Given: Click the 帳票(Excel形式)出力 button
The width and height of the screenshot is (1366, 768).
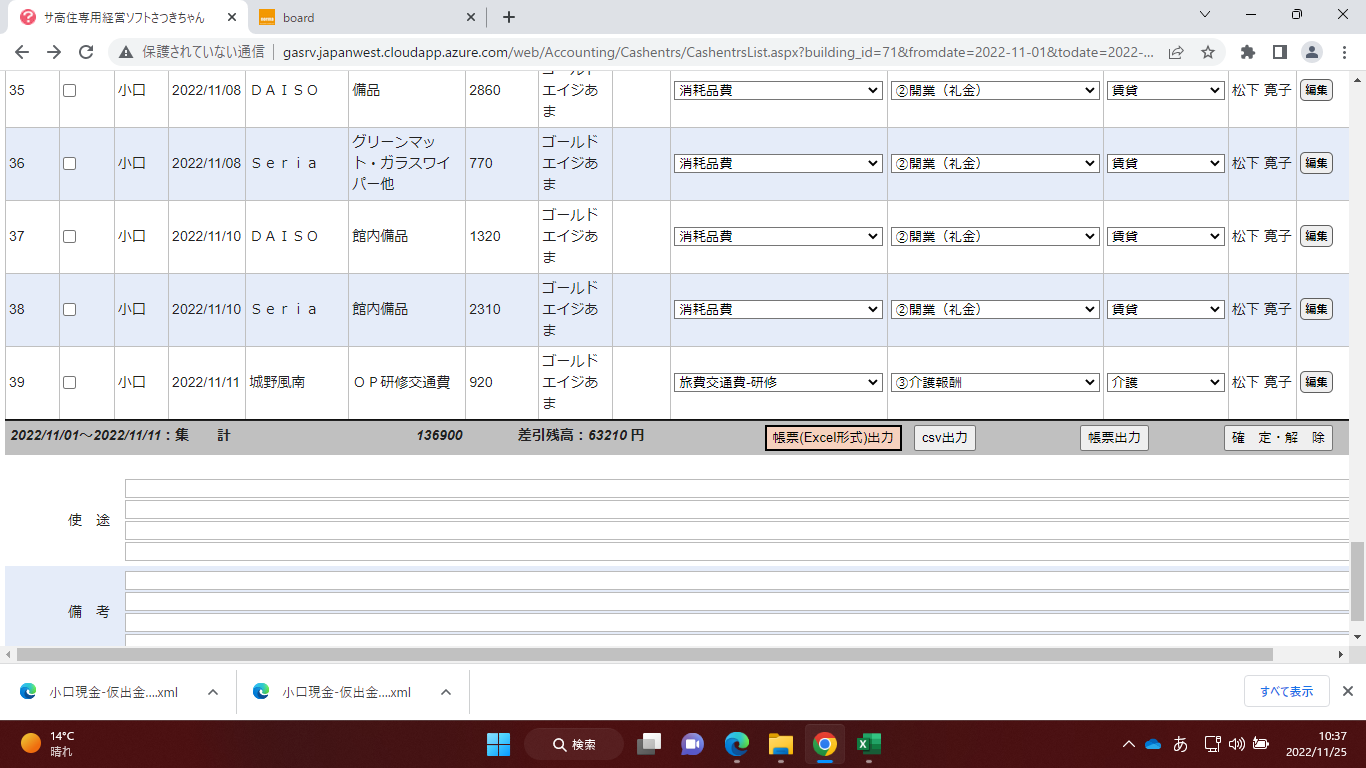Looking at the screenshot, I should coord(833,438).
